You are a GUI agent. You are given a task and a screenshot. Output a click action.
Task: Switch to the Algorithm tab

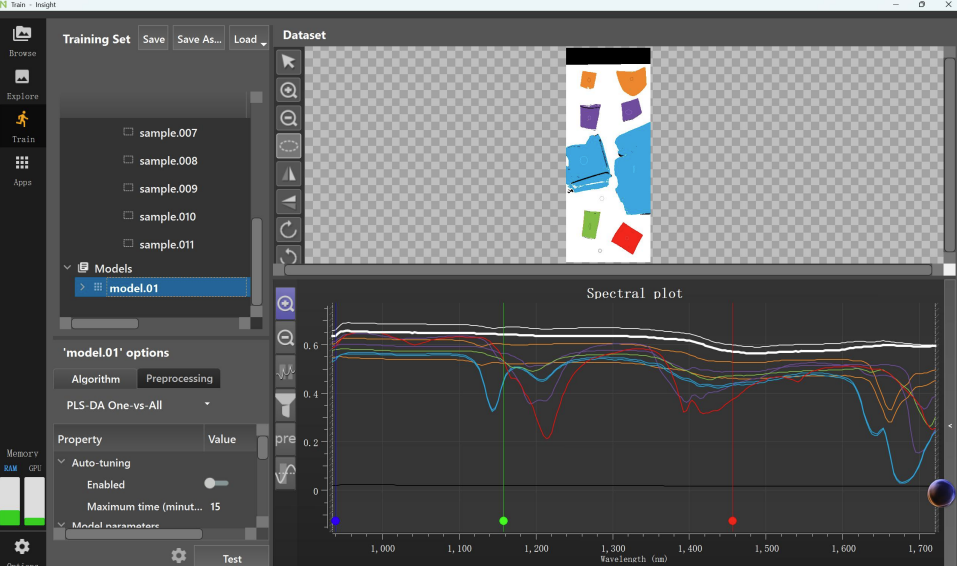pyautogui.click(x=96, y=379)
